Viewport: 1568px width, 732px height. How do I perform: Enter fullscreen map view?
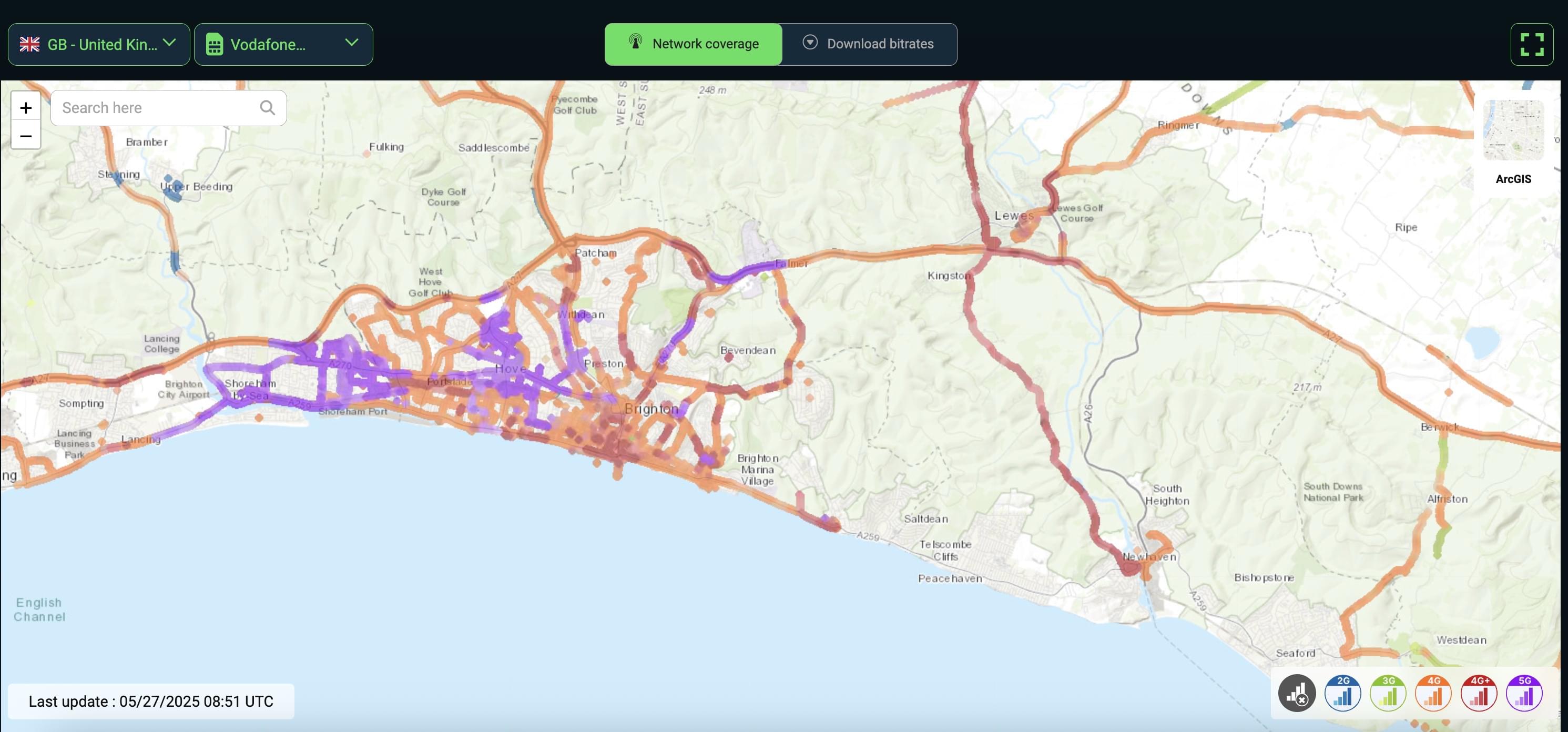(1532, 45)
